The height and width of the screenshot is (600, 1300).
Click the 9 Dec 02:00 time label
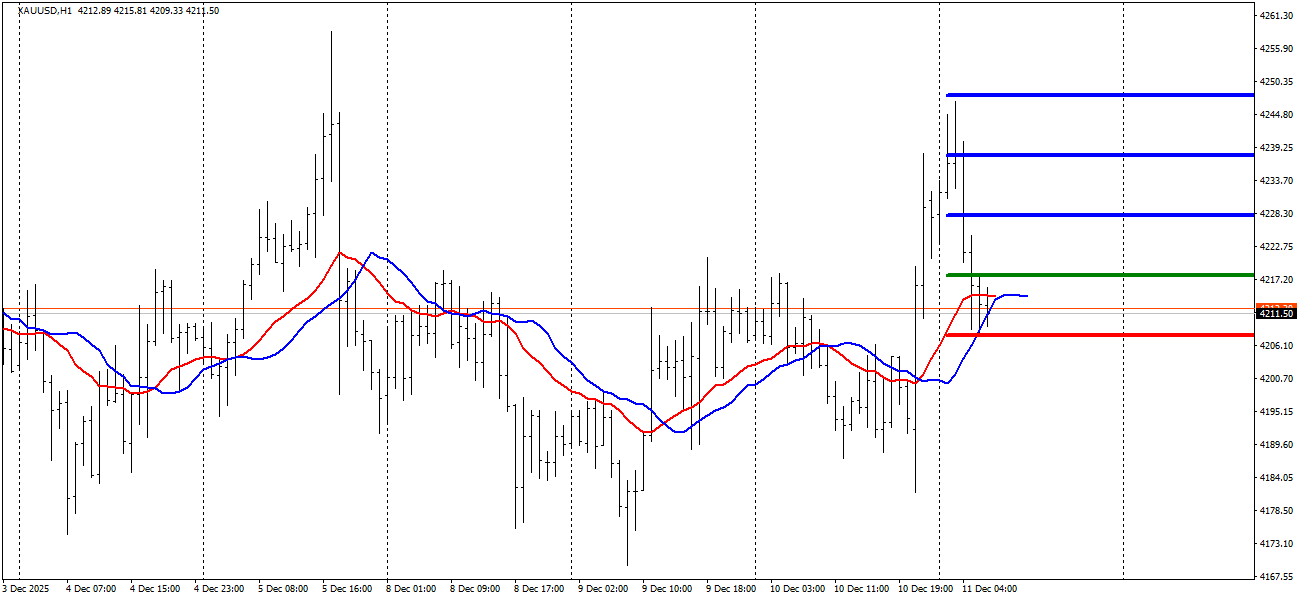[603, 589]
